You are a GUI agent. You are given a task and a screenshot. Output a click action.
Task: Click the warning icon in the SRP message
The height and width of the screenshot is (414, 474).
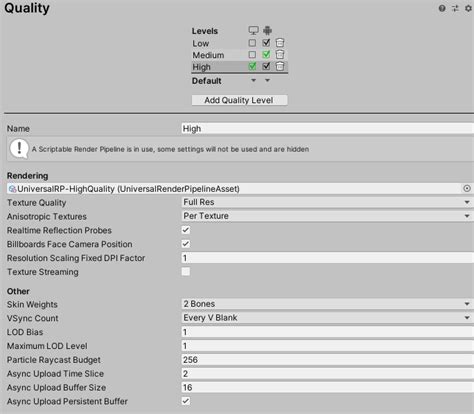(19, 149)
